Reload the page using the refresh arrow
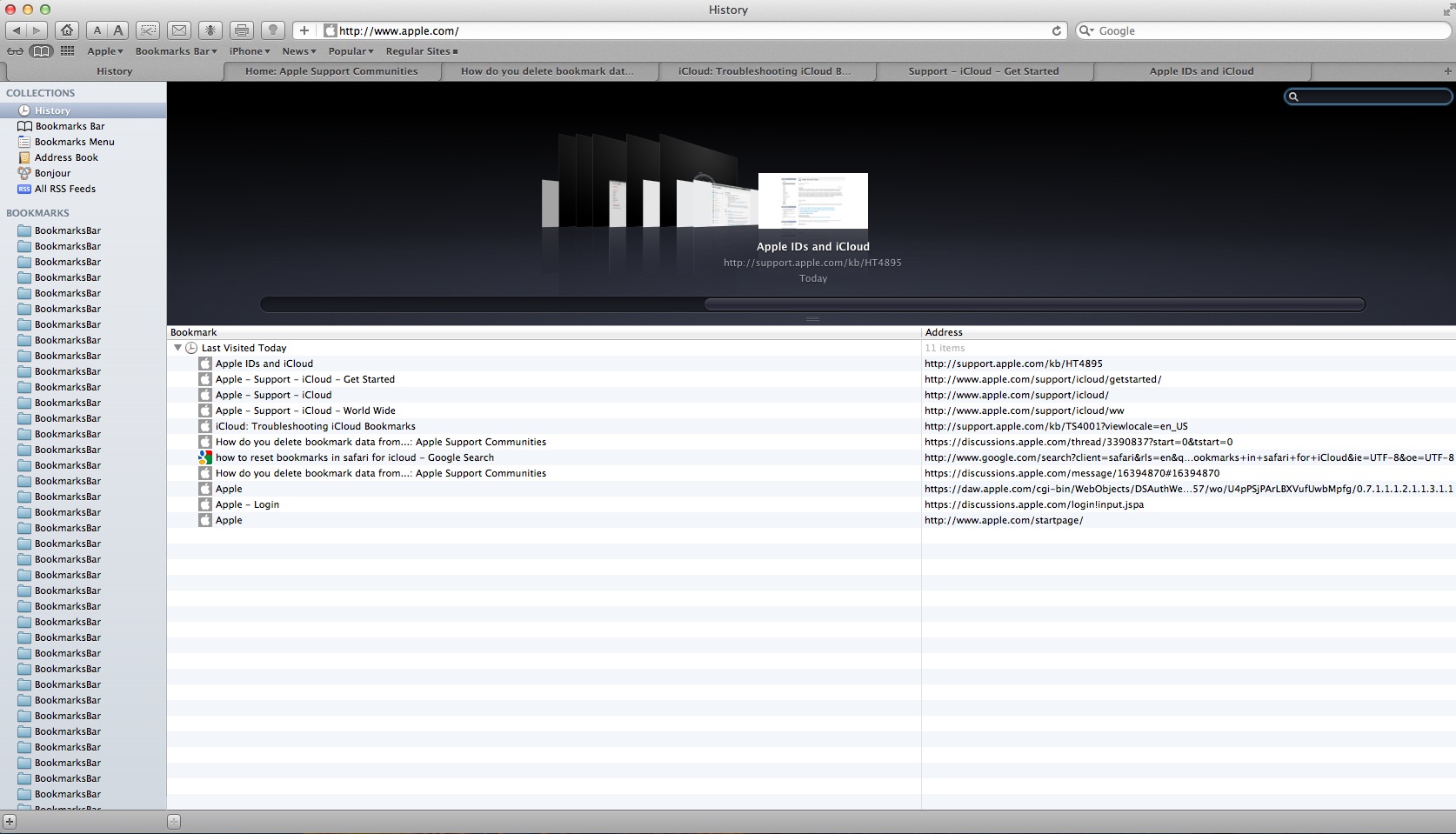The width and height of the screenshot is (1456, 834). tap(1057, 30)
